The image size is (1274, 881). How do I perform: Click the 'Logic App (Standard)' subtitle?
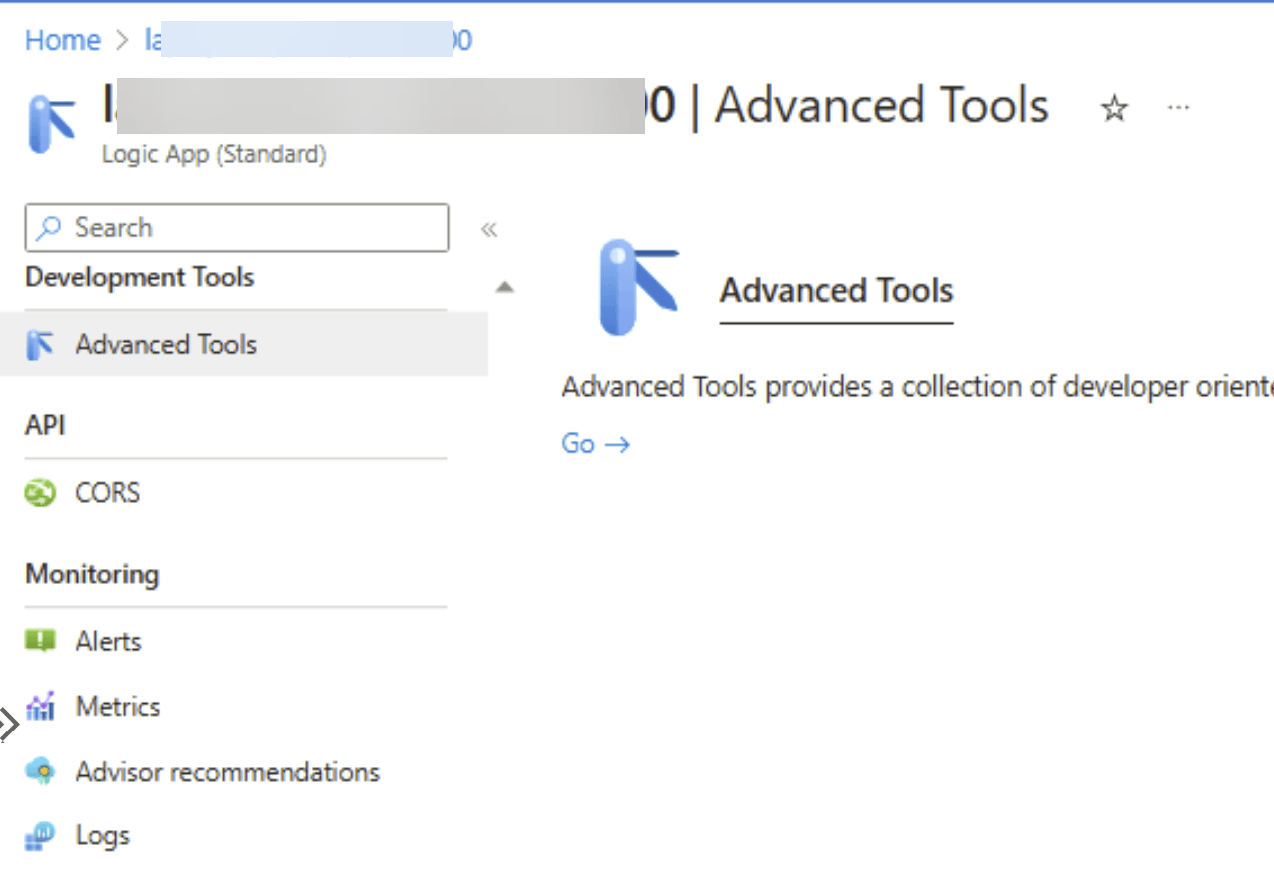coord(214,155)
